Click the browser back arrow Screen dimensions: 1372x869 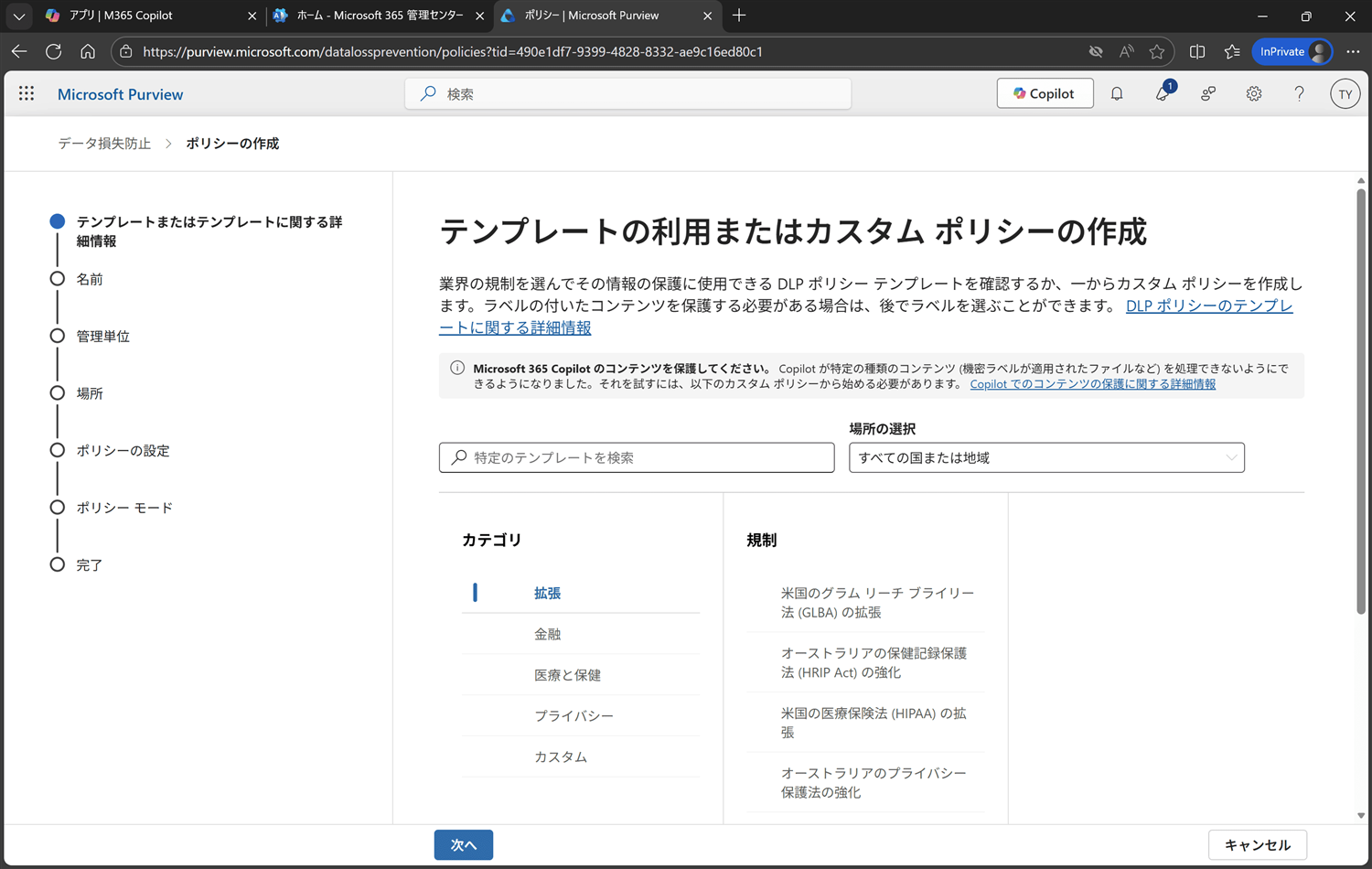(x=19, y=51)
